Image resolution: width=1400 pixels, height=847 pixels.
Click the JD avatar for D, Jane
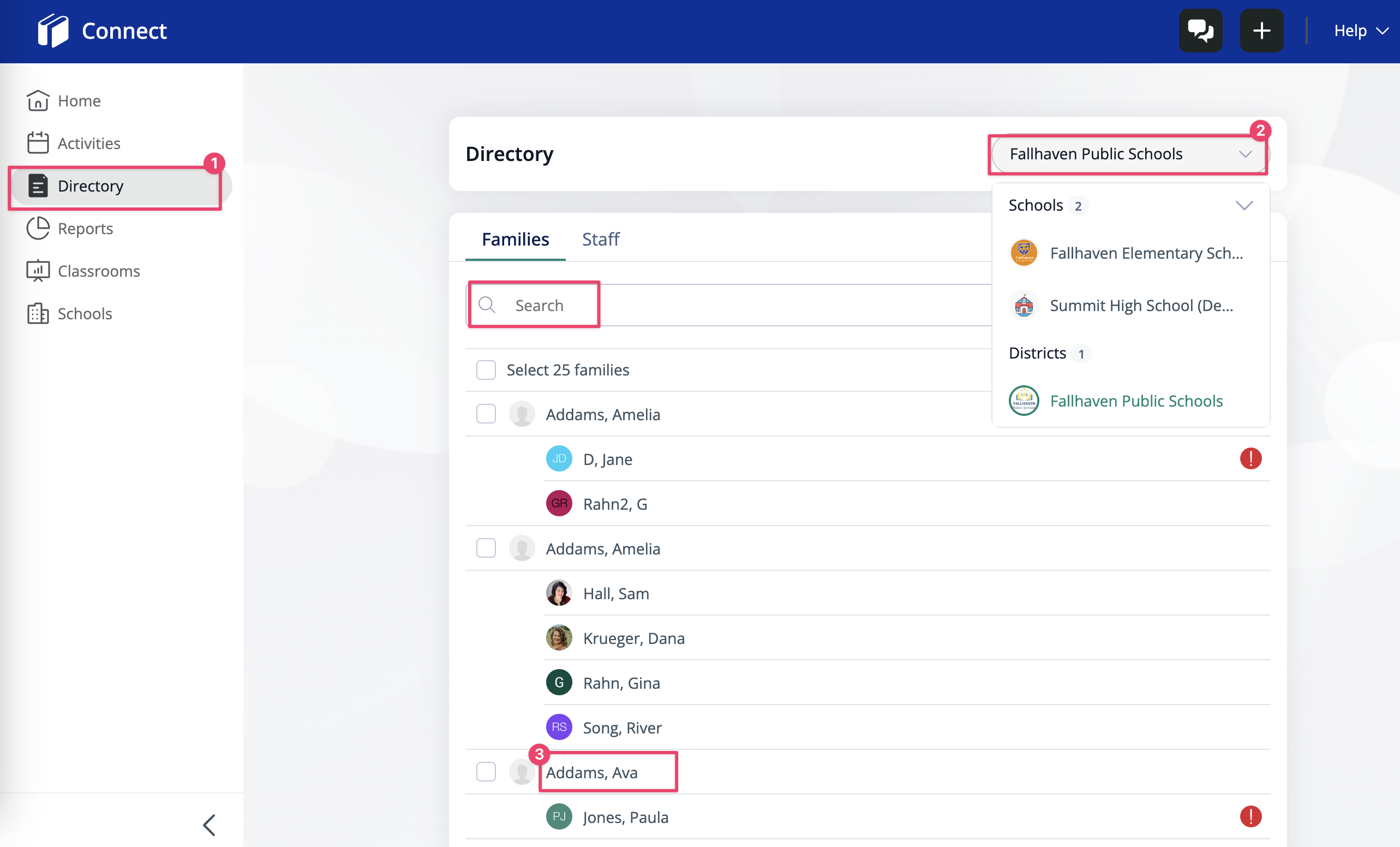[x=559, y=459]
